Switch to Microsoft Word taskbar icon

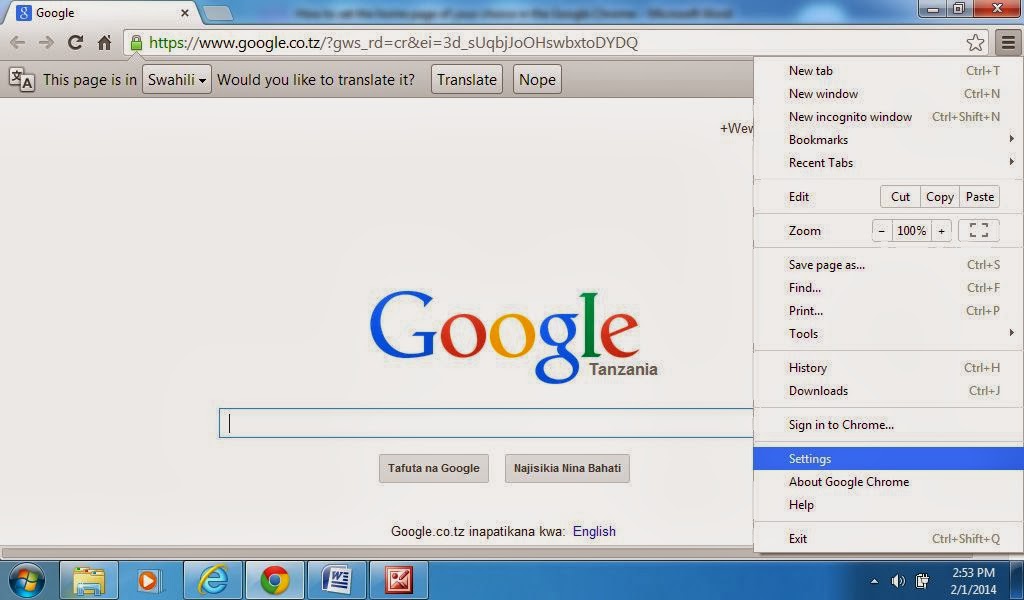click(x=336, y=580)
